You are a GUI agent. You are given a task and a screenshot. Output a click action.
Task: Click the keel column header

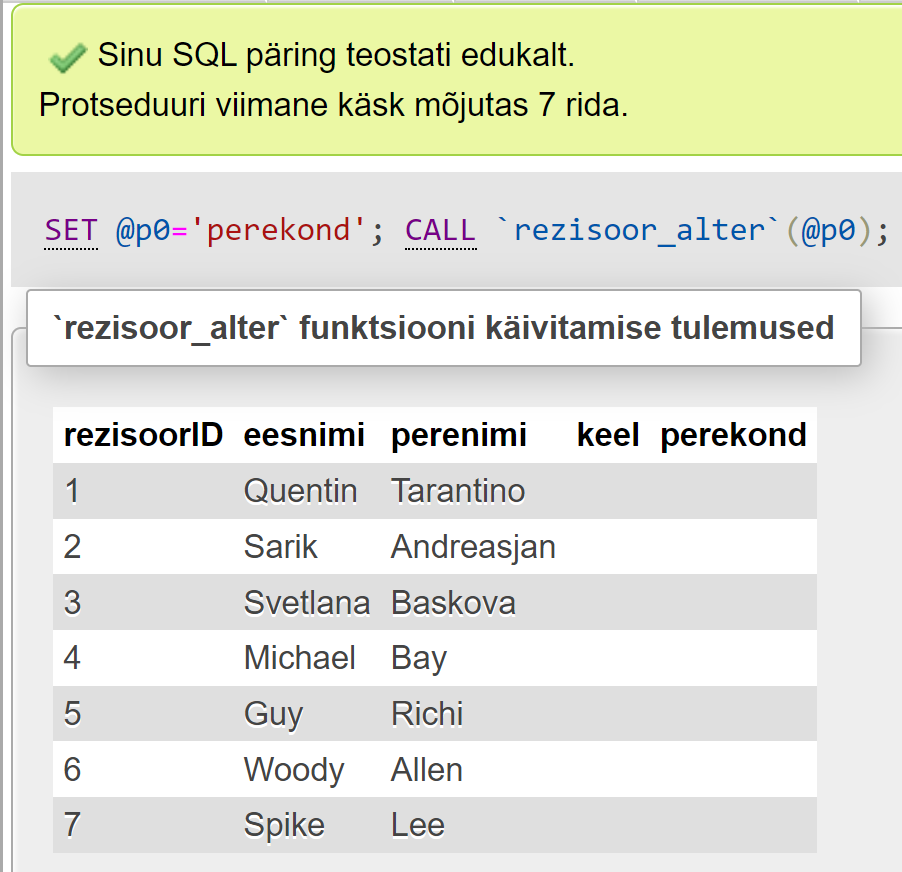point(608,435)
